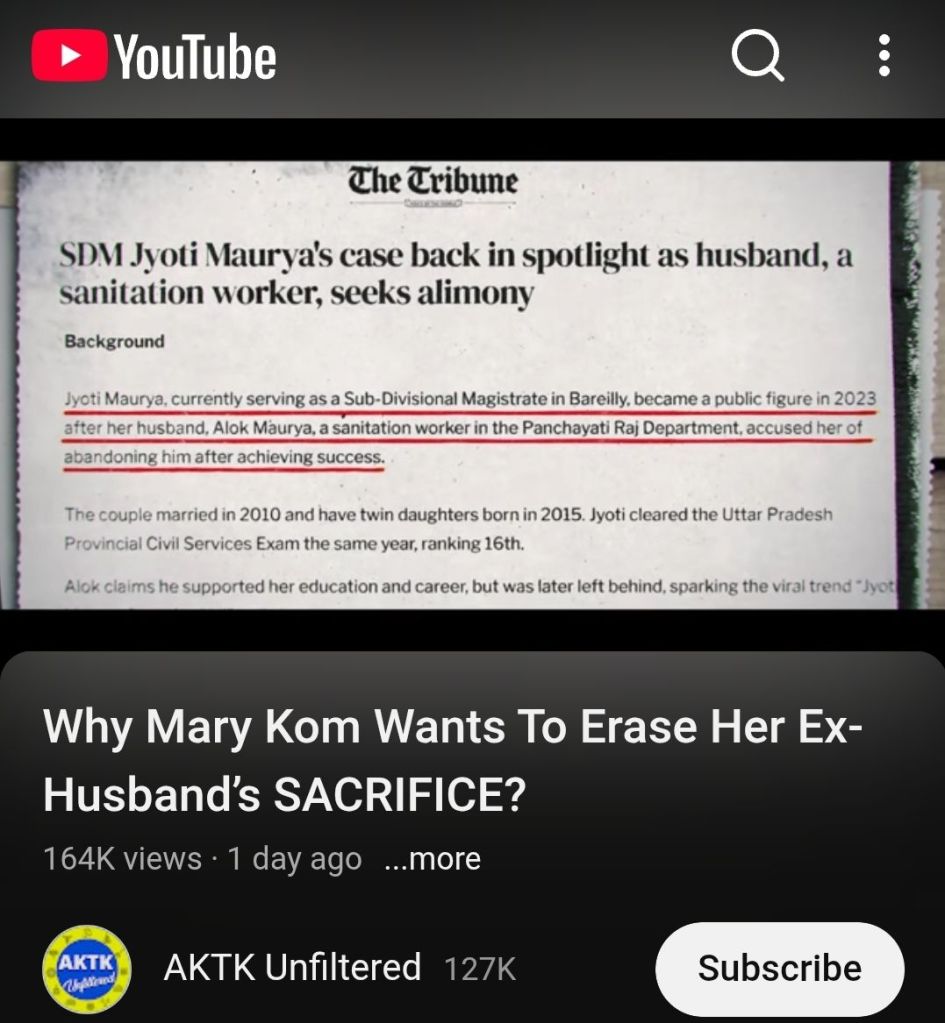Subscribe to AKTK Unfiltered
Screen dimensions: 945x1023
coord(780,968)
